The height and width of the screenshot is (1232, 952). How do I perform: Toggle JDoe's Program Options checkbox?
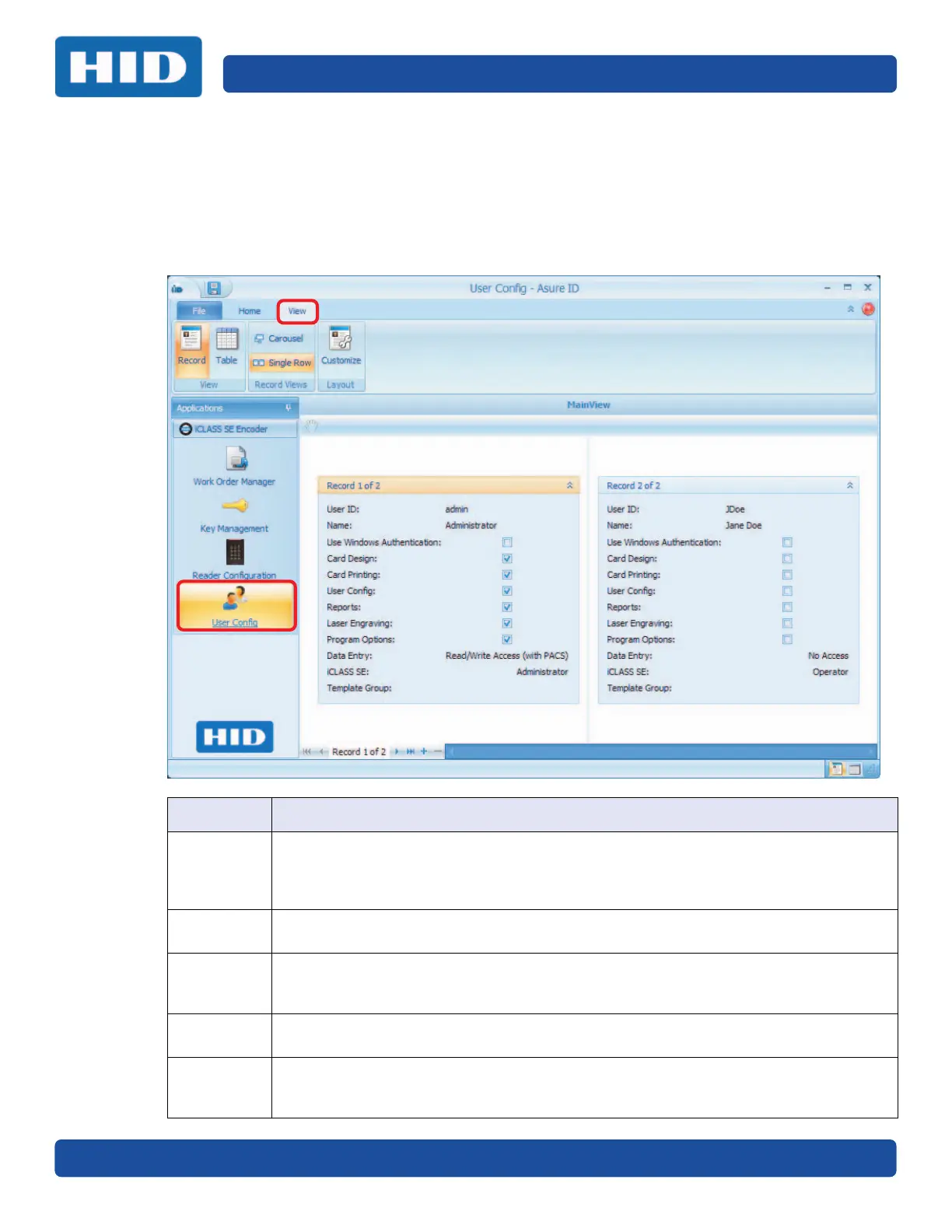[x=787, y=640]
